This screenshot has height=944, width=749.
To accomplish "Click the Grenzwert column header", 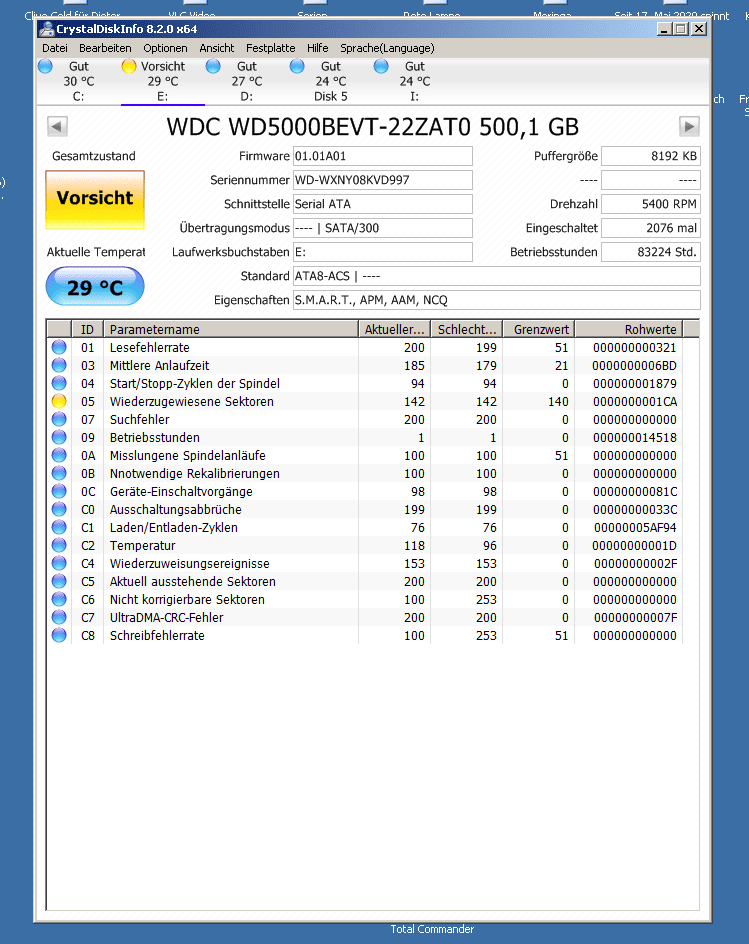I will (x=539, y=329).
